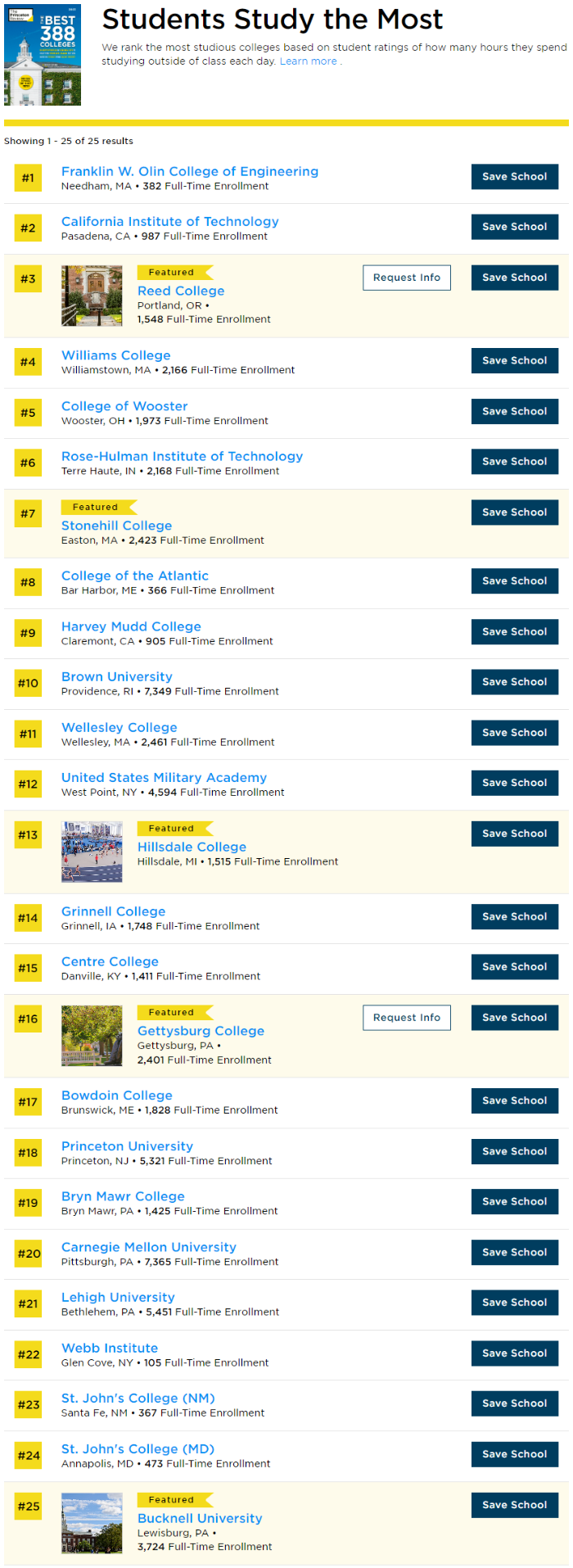The width and height of the screenshot is (573, 1568).
Task: Save California Institute of Technology
Action: pyautogui.click(x=515, y=227)
